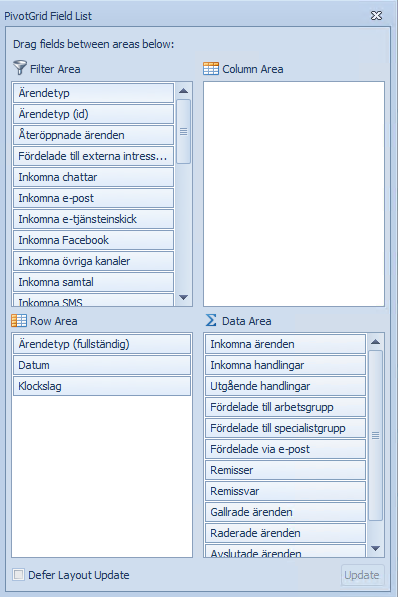Image resolution: width=398 pixels, height=597 pixels.
Task: Select Fördelade till externa intress... field
Action: point(93,156)
